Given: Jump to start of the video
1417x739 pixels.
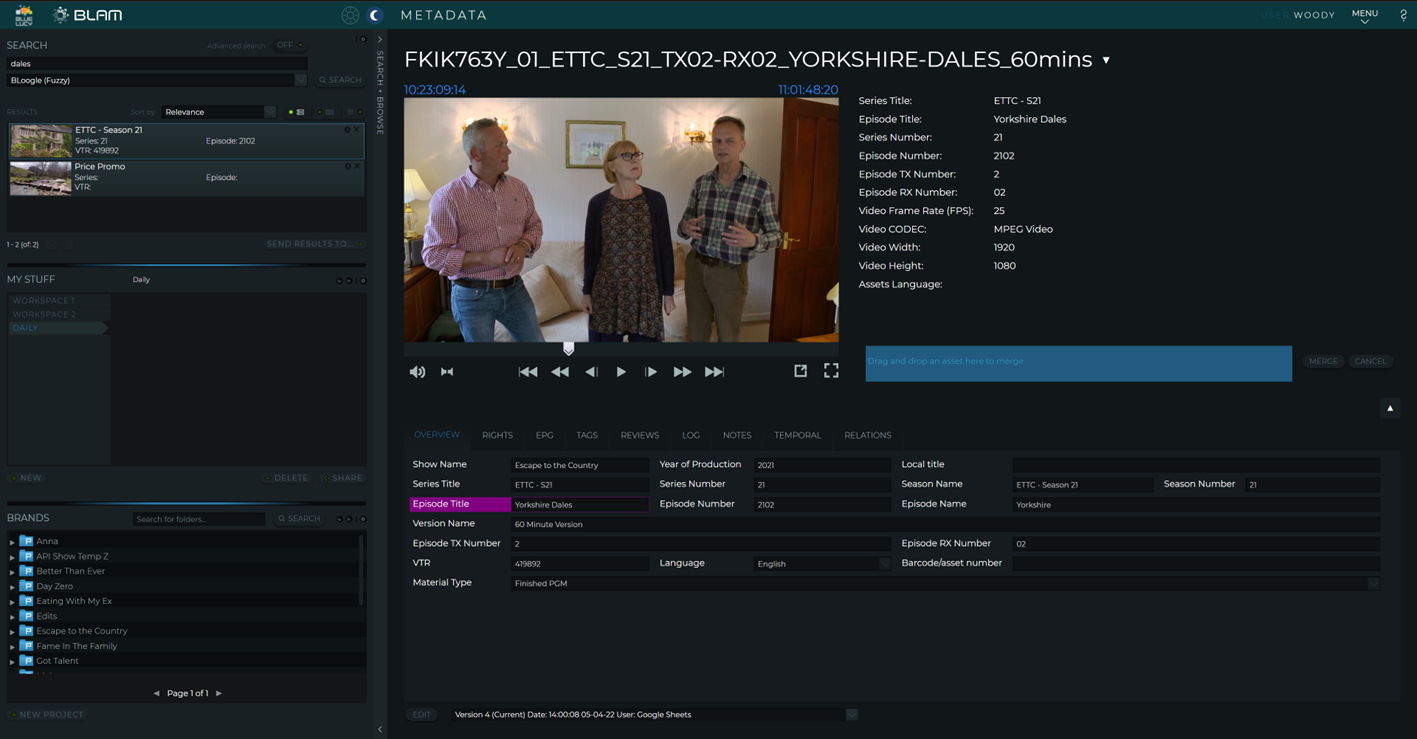Looking at the screenshot, I should pyautogui.click(x=528, y=372).
